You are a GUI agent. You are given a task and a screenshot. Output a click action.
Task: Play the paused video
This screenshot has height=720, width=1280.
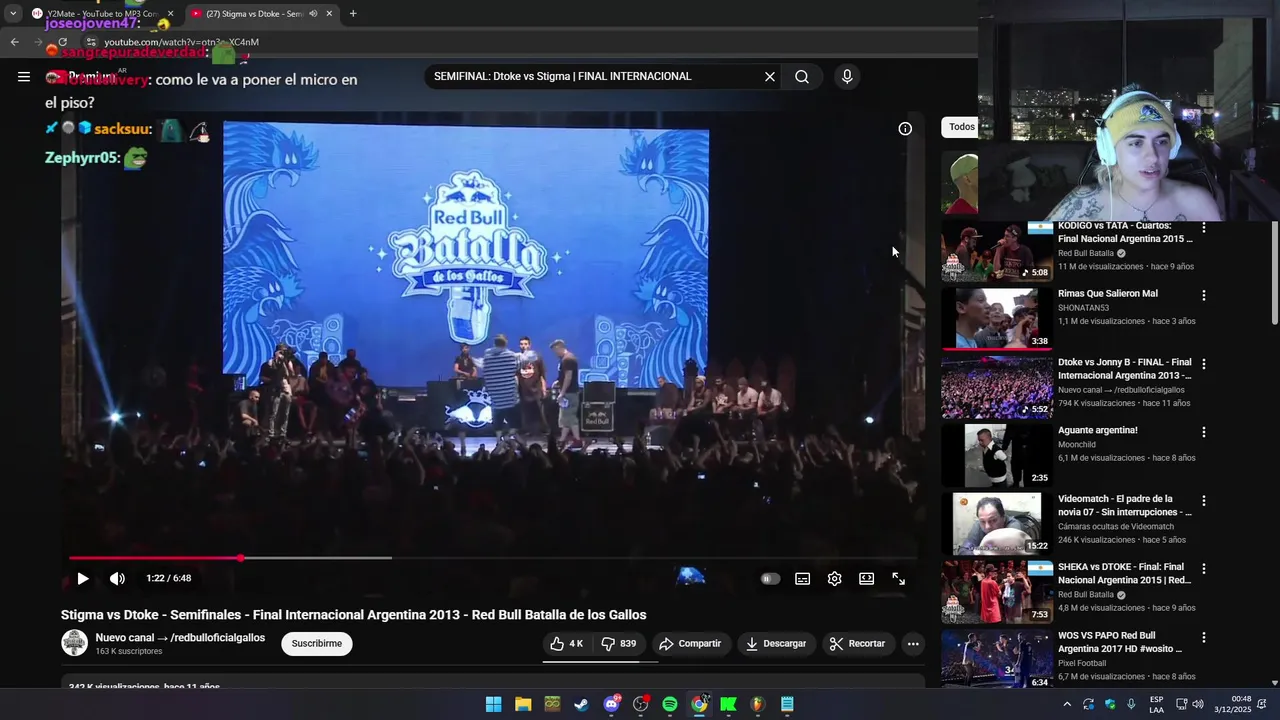pos(83,578)
